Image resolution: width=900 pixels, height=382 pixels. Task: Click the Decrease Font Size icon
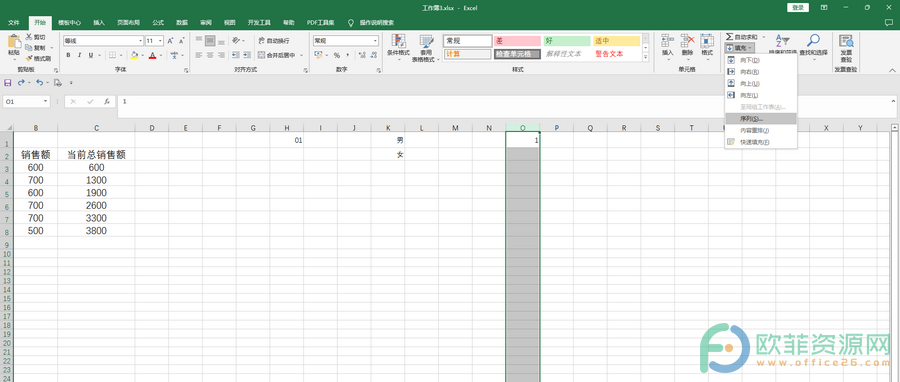pyautogui.click(x=181, y=41)
